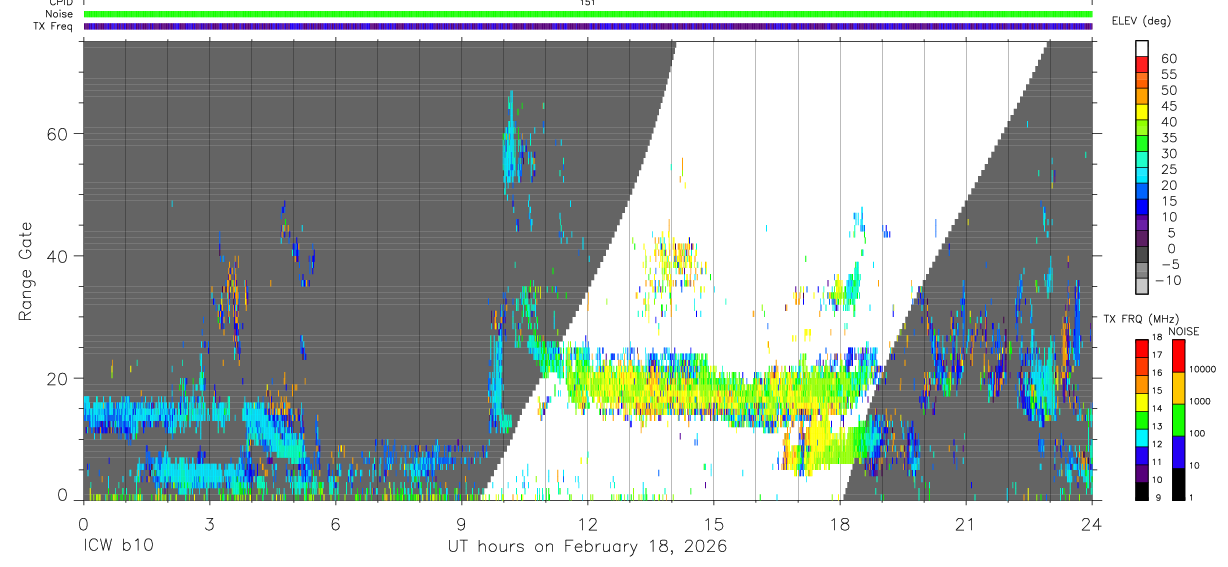Click the 'ELEV (deg)' colorbar title
The width and height of the screenshot is (1228, 567).
tap(1142, 20)
